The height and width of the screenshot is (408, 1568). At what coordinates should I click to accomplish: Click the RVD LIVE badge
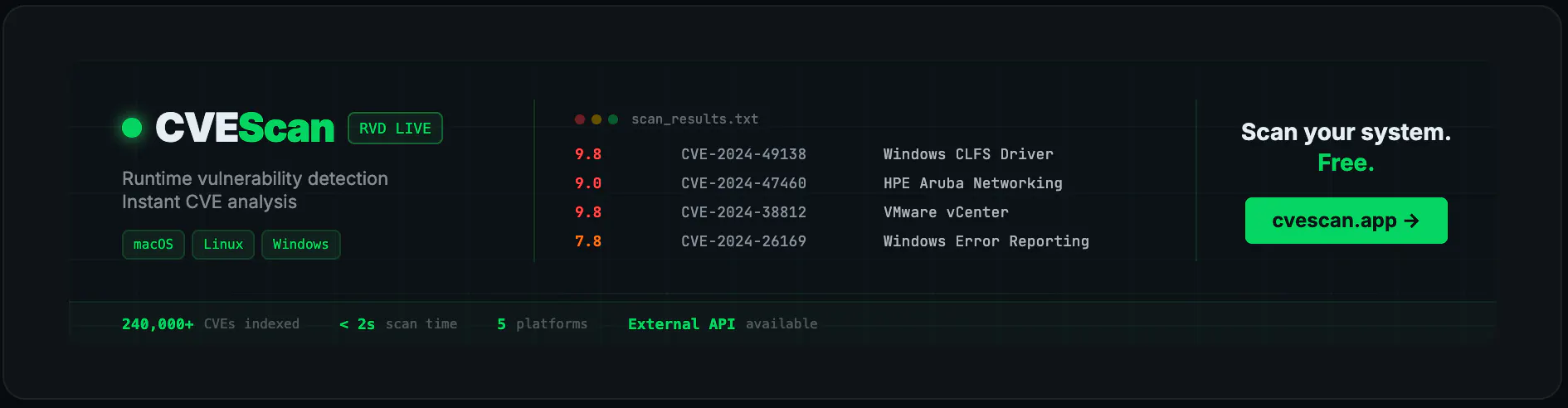[x=395, y=128]
